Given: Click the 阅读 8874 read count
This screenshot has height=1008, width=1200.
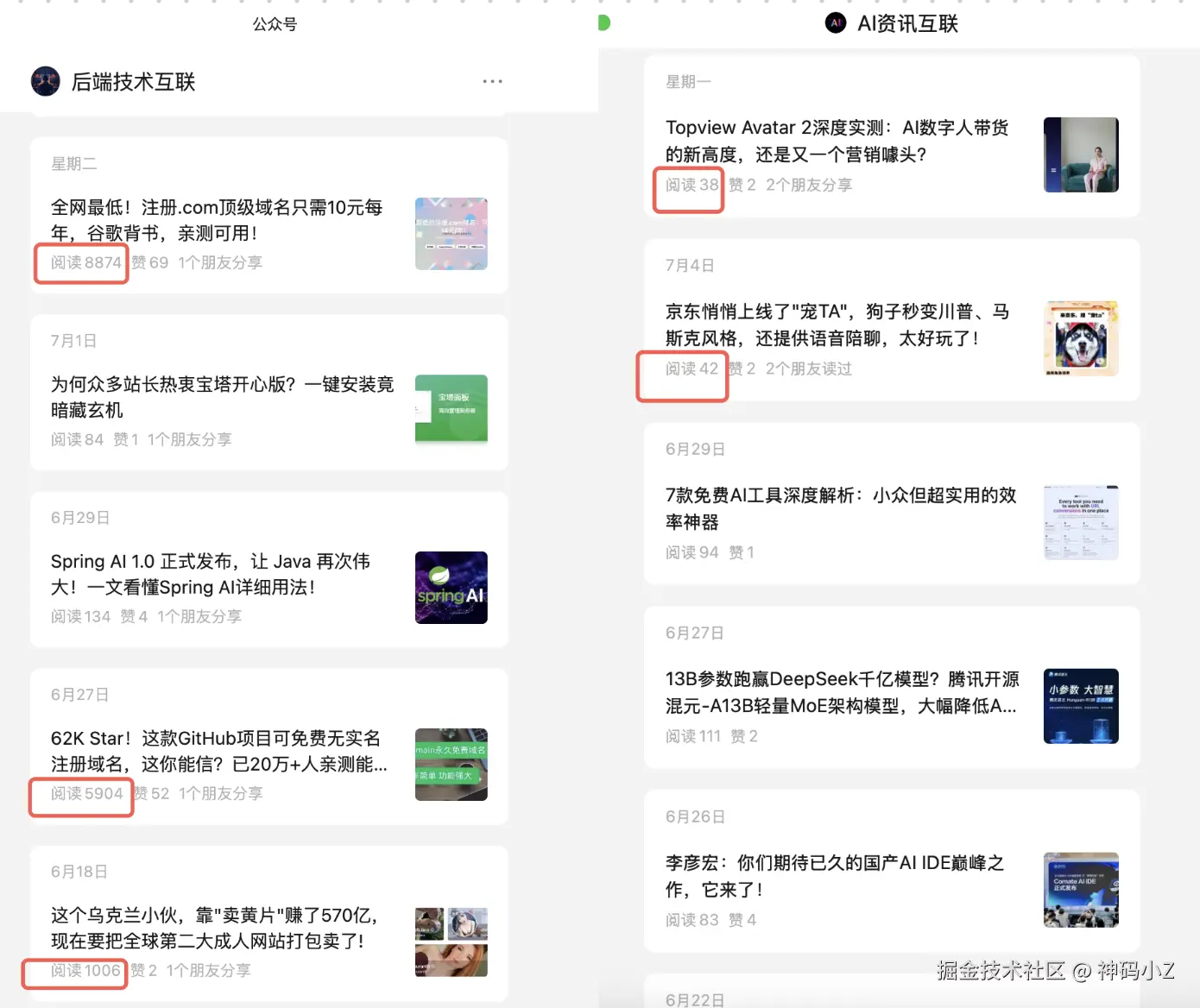Looking at the screenshot, I should tap(85, 262).
